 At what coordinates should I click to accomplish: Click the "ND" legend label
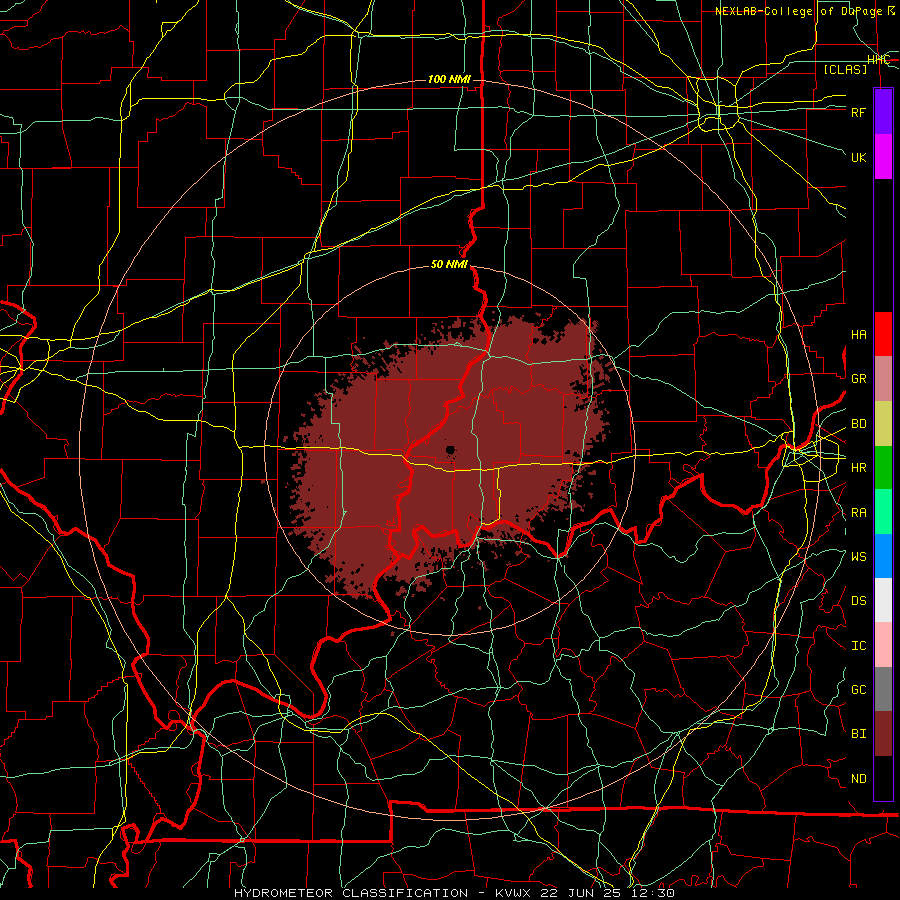tap(858, 779)
